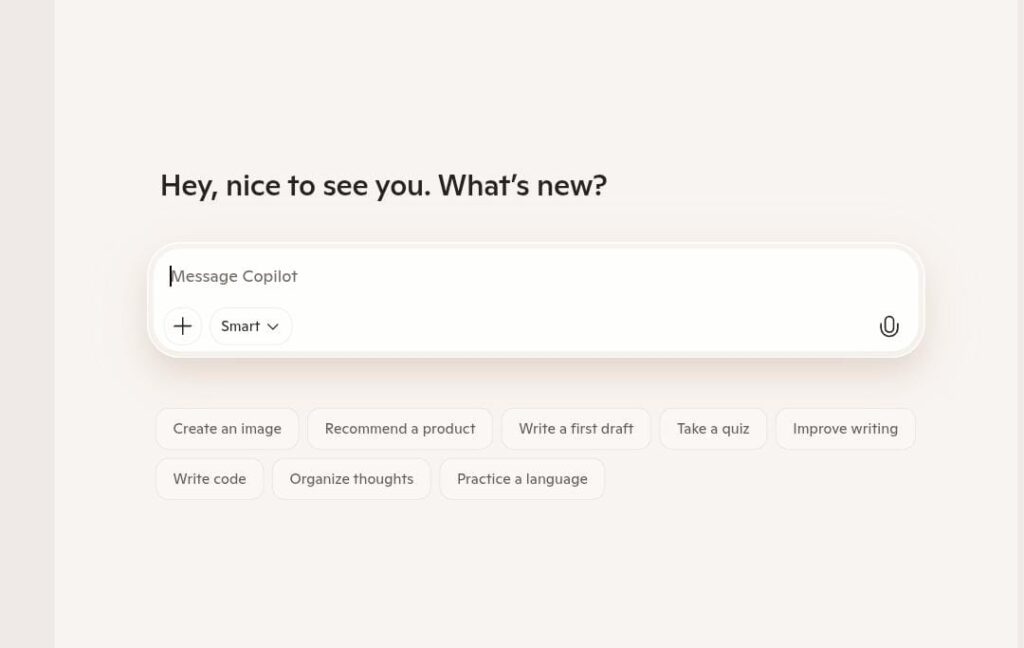Open the Organize thoughts prompt
This screenshot has width=1024, height=648.
tap(351, 479)
